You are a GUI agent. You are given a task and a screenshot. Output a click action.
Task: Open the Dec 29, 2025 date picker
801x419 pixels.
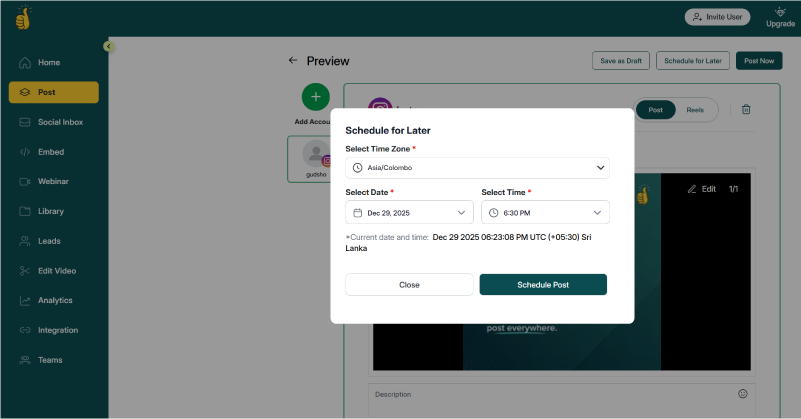409,213
